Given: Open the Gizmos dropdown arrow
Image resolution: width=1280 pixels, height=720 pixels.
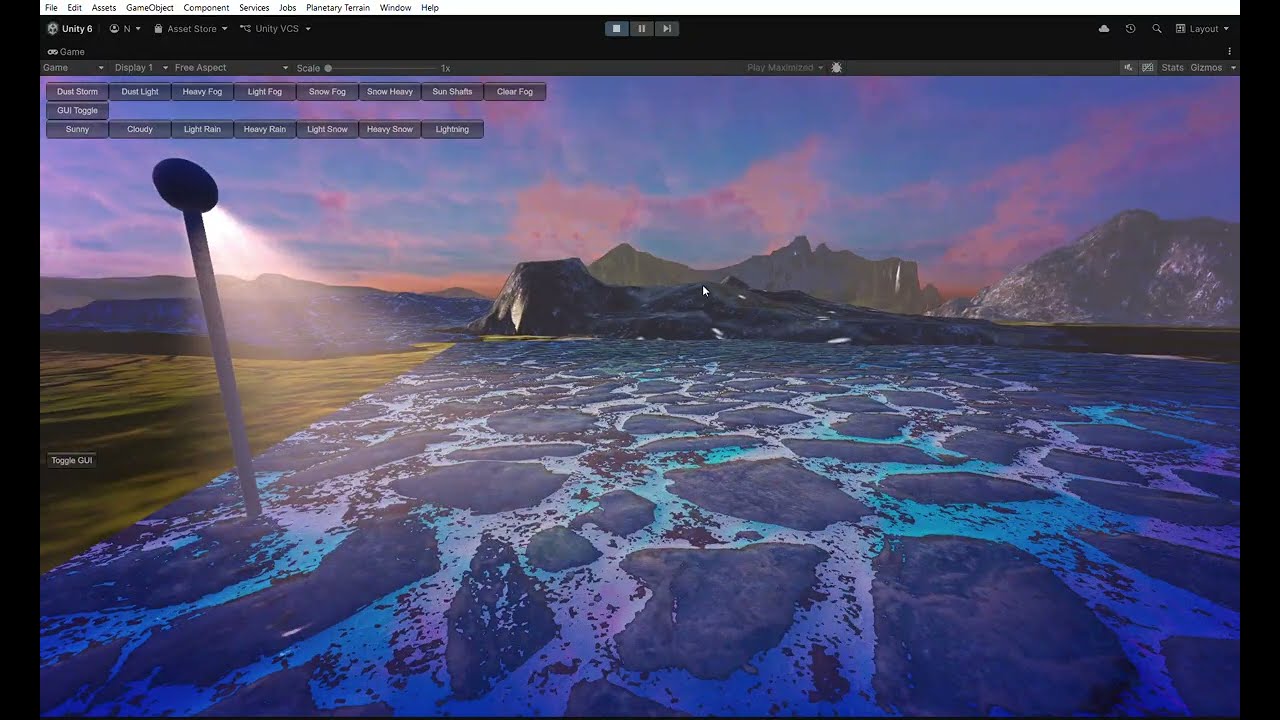Looking at the screenshot, I should point(1233,68).
